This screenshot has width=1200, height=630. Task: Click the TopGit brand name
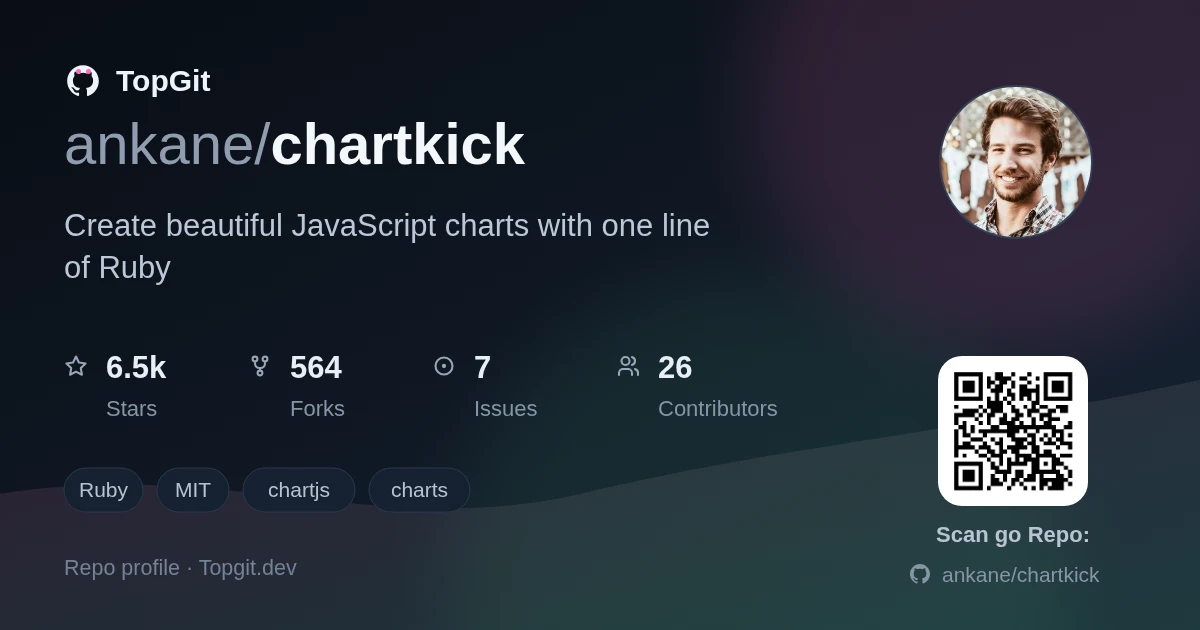coord(163,81)
